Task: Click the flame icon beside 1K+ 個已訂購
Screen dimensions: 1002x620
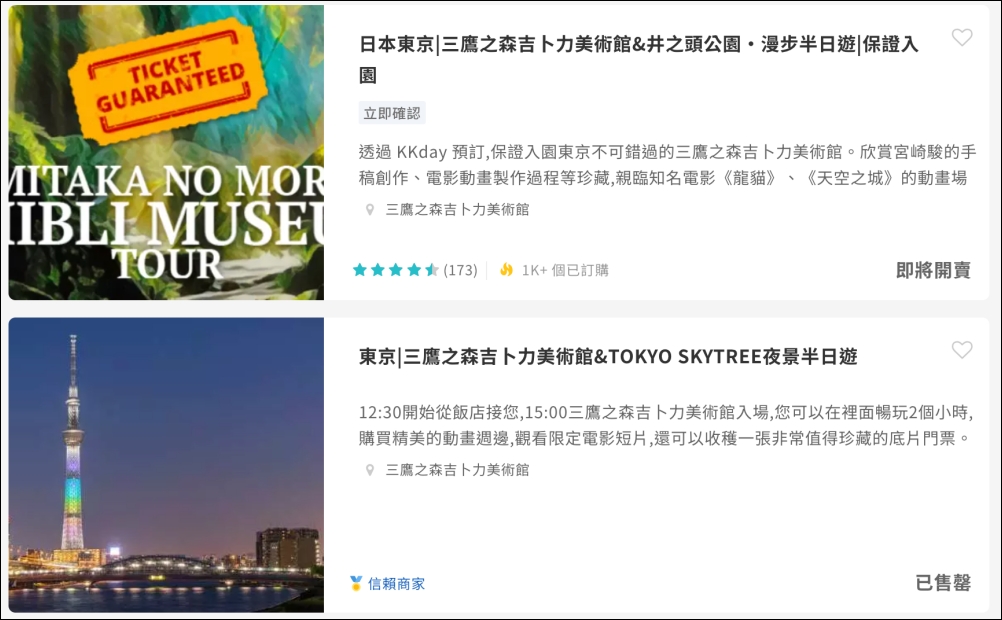Action: 506,270
